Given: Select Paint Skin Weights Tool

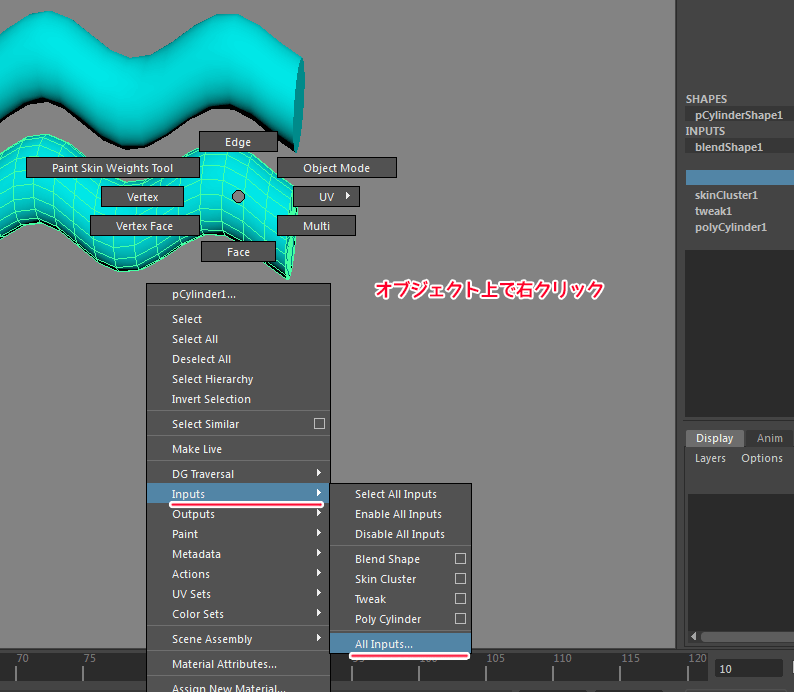Looking at the screenshot, I should click(113, 168).
